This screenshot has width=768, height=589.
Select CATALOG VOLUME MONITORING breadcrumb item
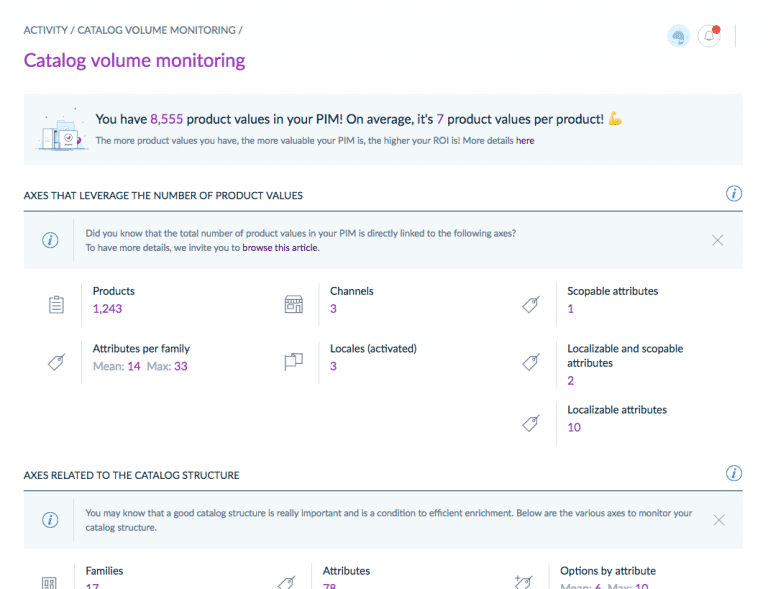(x=157, y=30)
